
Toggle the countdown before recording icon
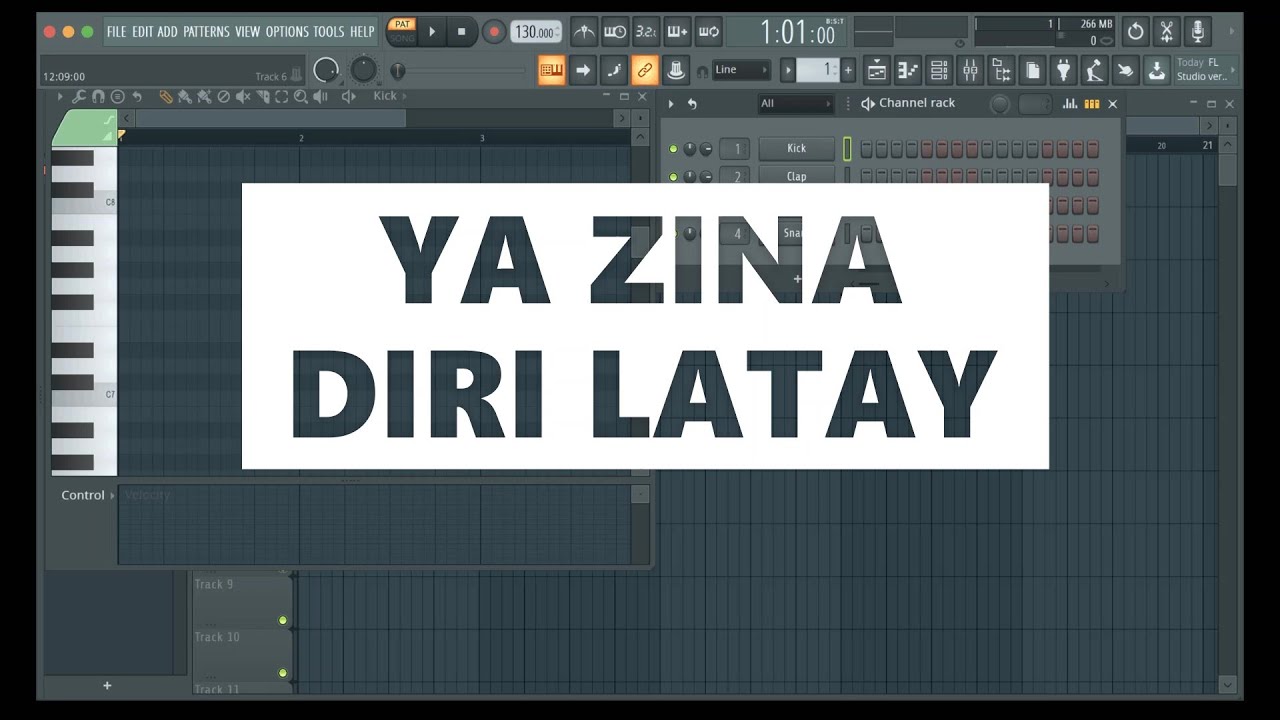pos(646,32)
